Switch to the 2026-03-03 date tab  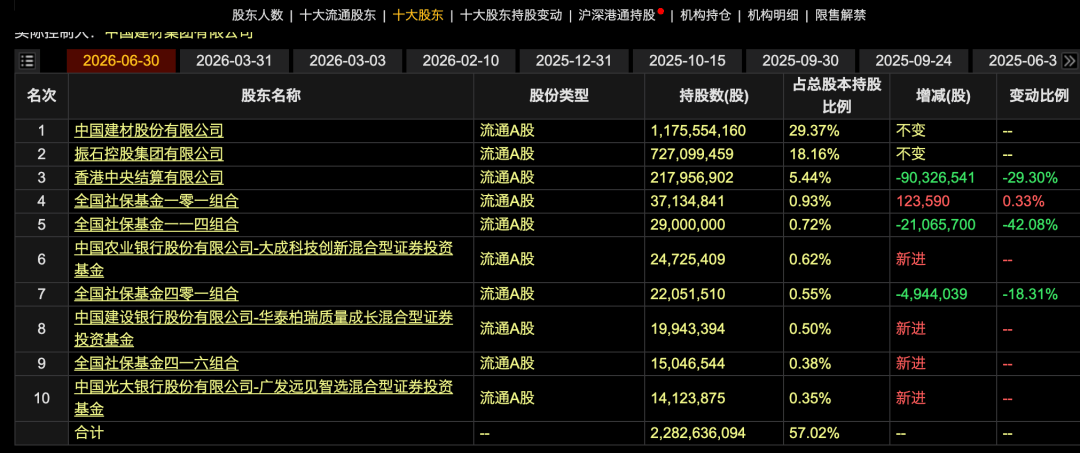tap(347, 61)
